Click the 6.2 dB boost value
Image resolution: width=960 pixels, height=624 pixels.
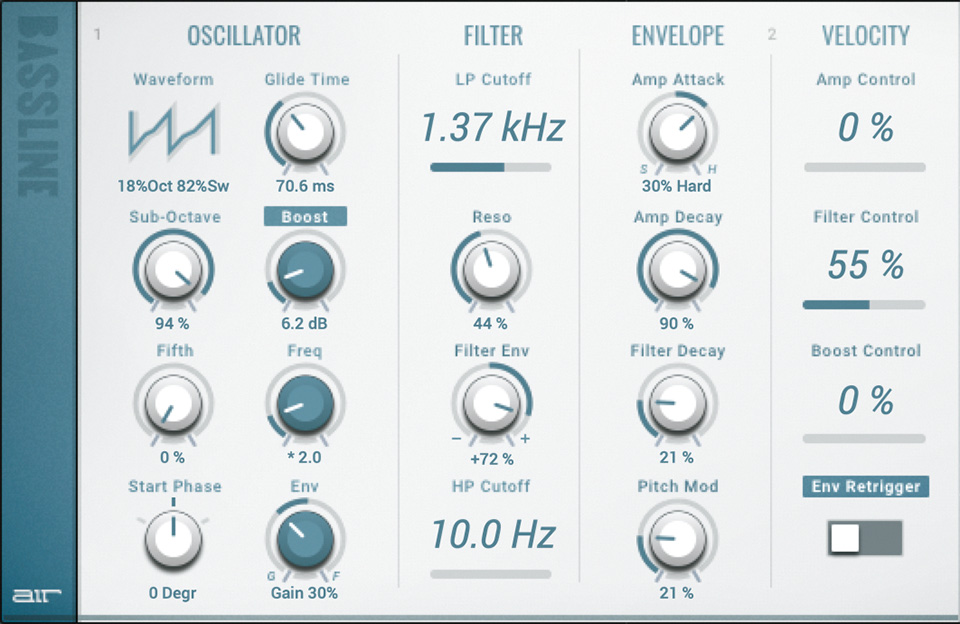click(304, 323)
